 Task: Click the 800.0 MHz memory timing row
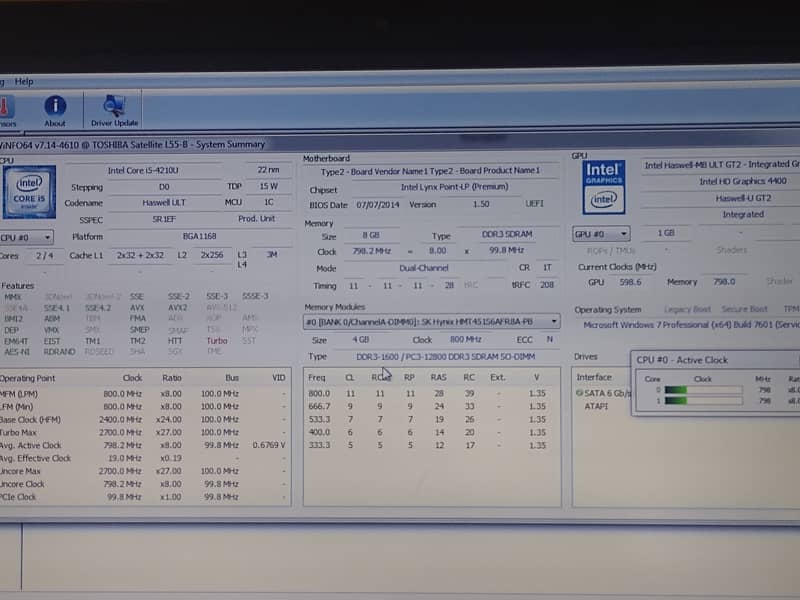pyautogui.click(x=427, y=394)
